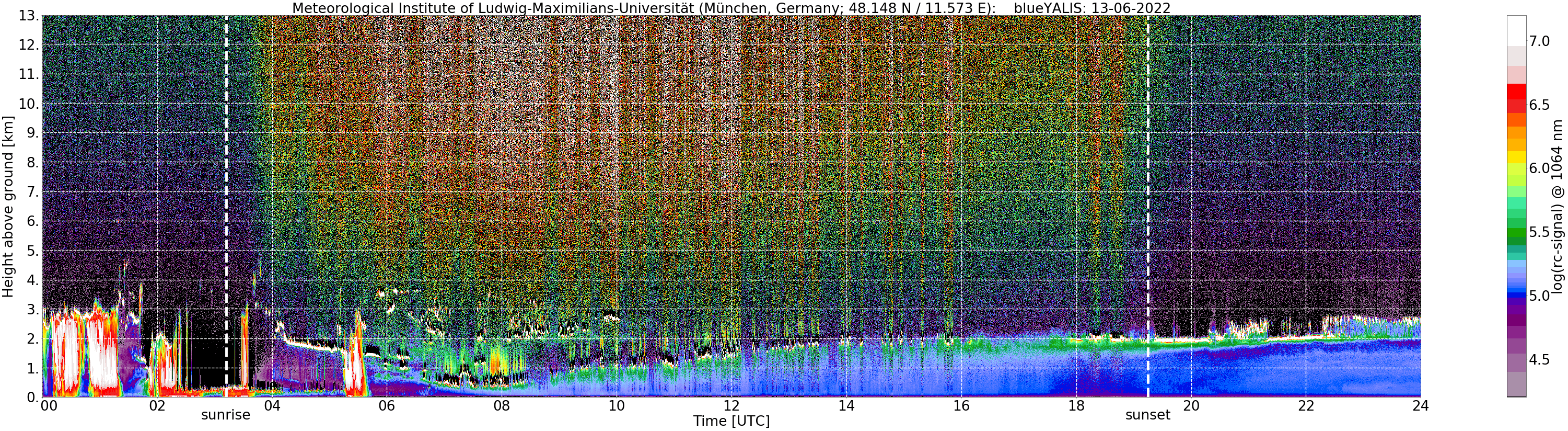Click the 06 time tick label
Image resolution: width=1568 pixels, height=431 pixels.
click(x=387, y=405)
